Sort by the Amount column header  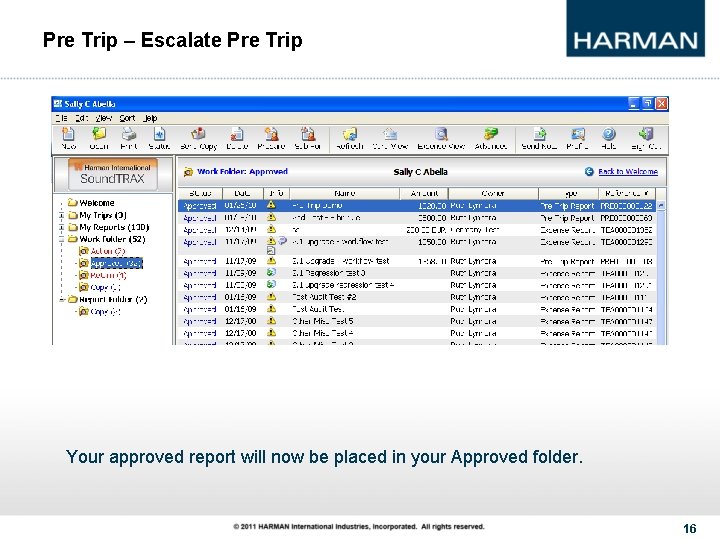pos(424,193)
